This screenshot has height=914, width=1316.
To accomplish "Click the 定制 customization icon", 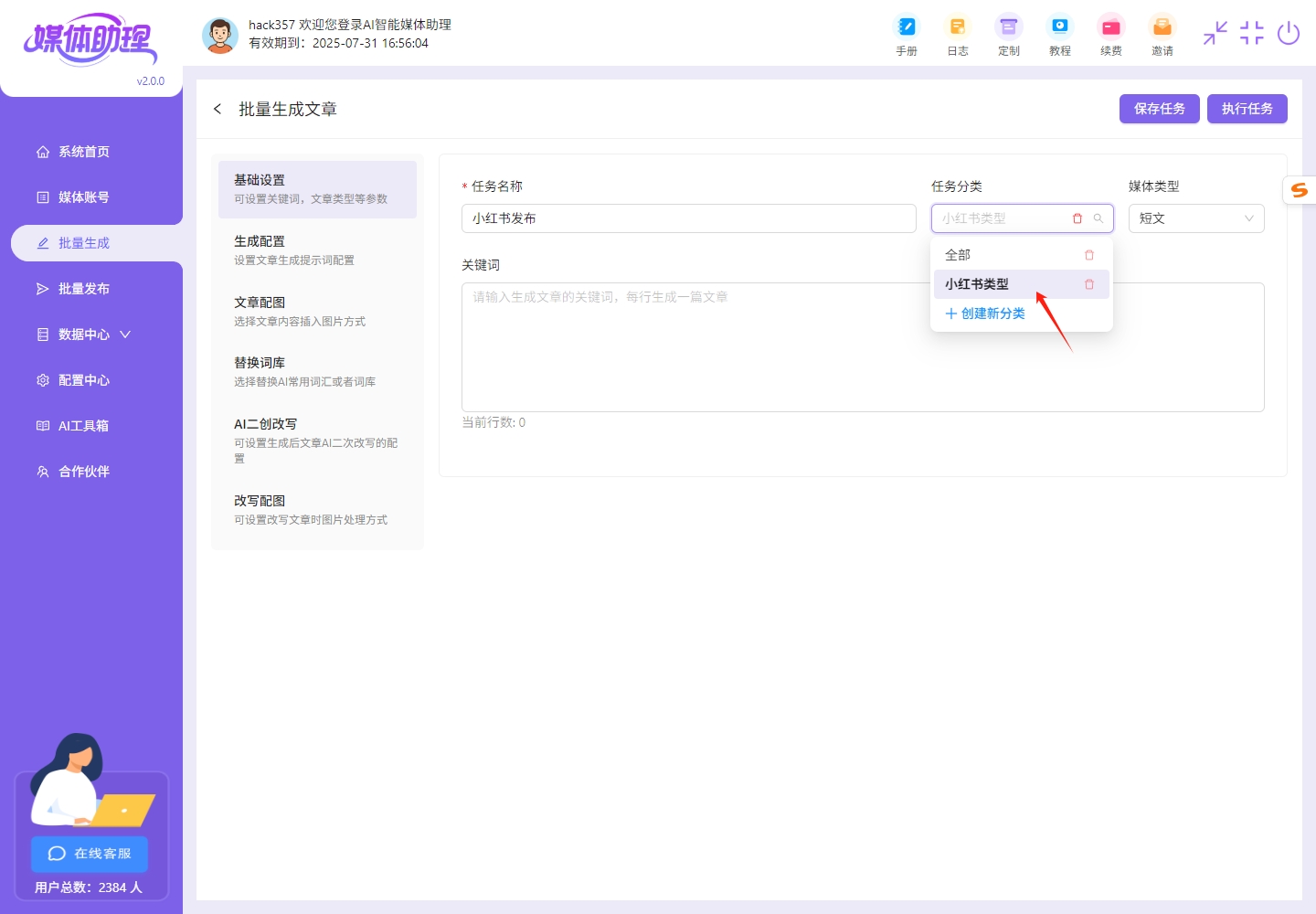I will coord(1009,35).
